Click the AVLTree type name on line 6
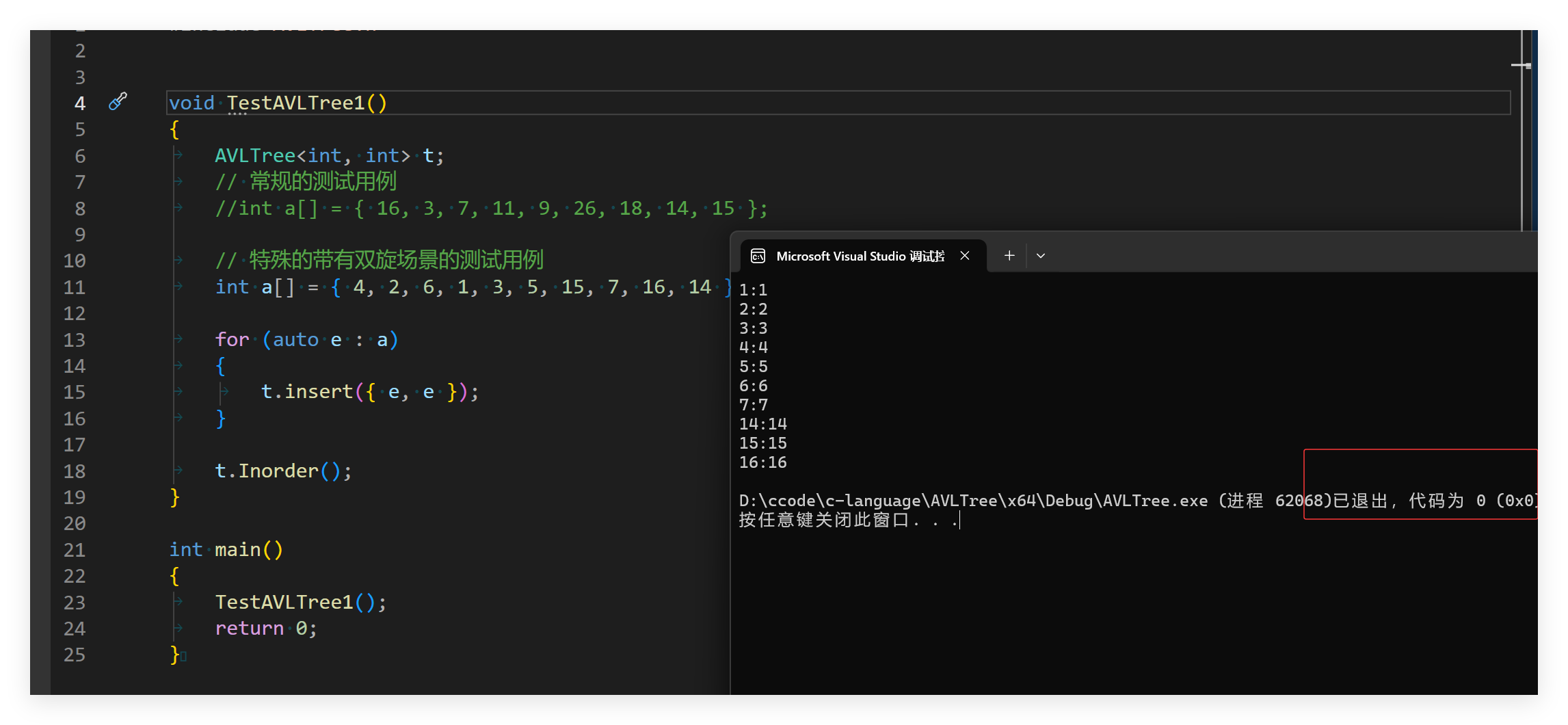 [x=255, y=155]
